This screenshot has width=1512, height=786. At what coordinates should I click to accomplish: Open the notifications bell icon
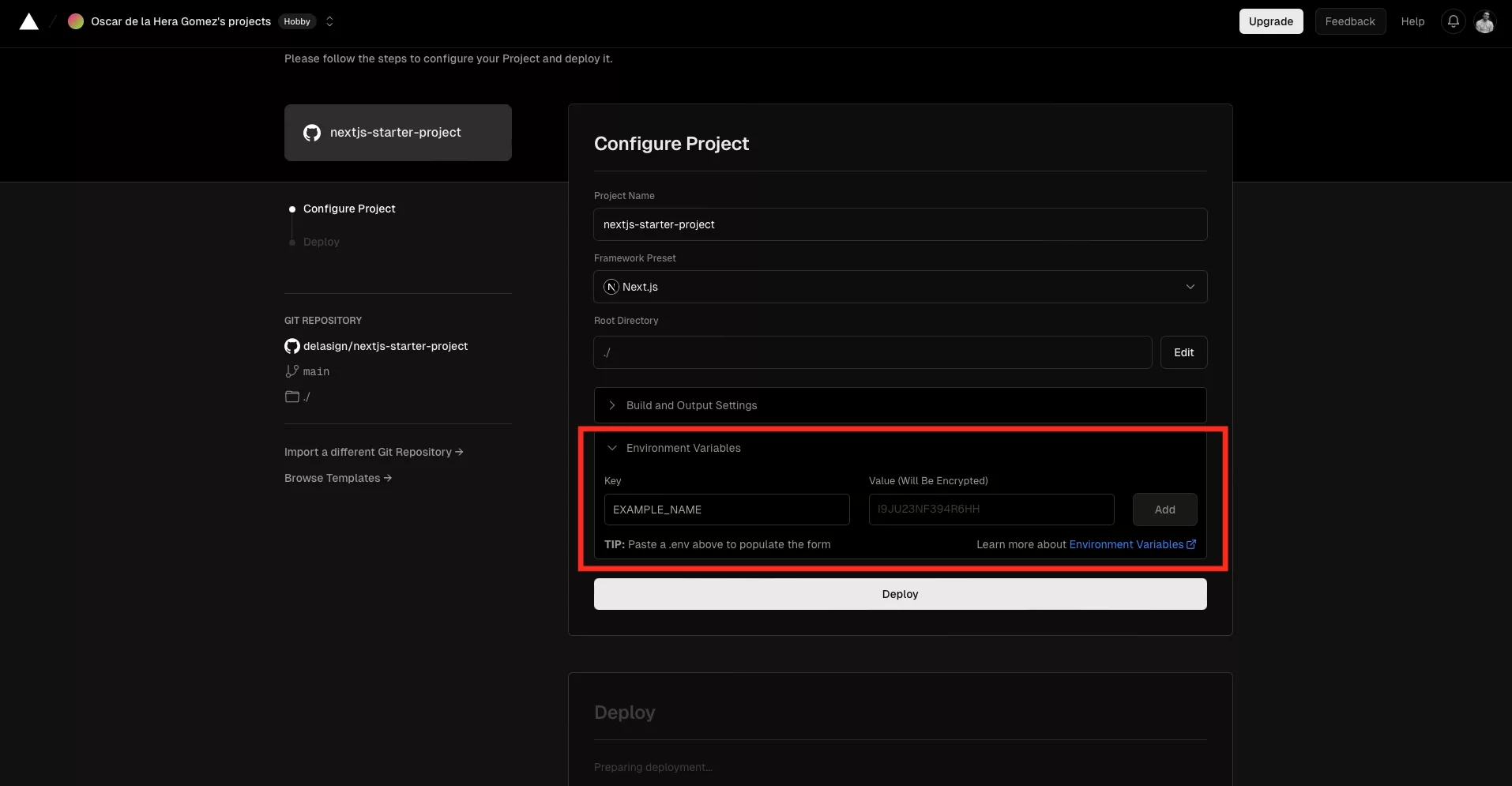(x=1453, y=21)
